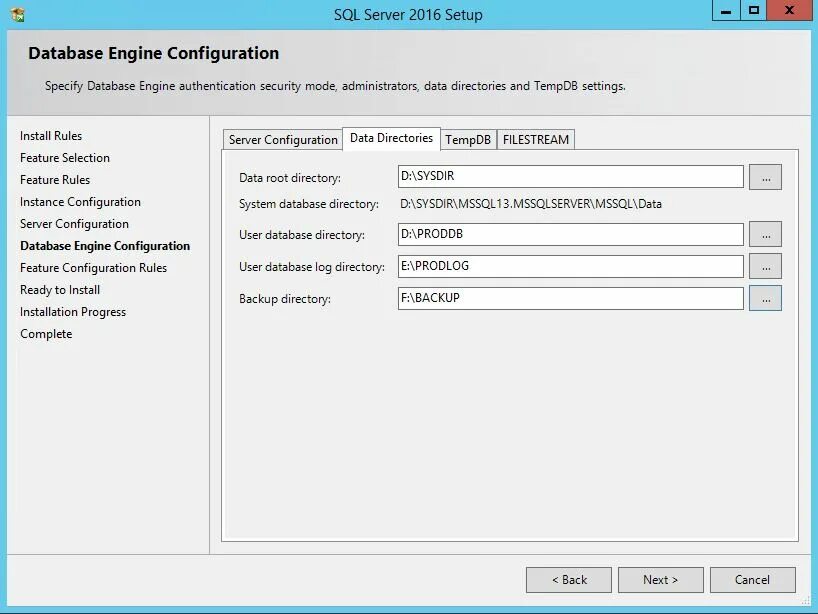Image resolution: width=818 pixels, height=614 pixels.
Task: Proceed with the Next button
Action: point(660,580)
